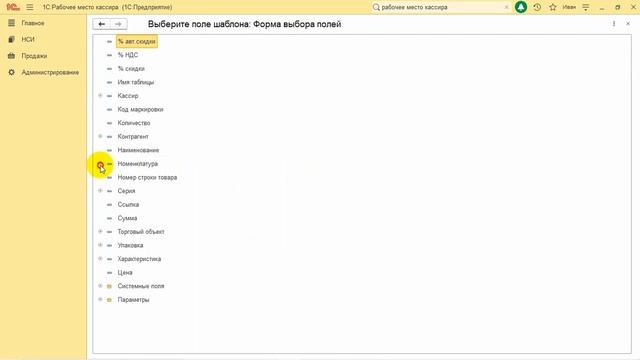Go back with the left arrow button
Image resolution: width=640 pixels, height=360 pixels.
pyautogui.click(x=102, y=24)
